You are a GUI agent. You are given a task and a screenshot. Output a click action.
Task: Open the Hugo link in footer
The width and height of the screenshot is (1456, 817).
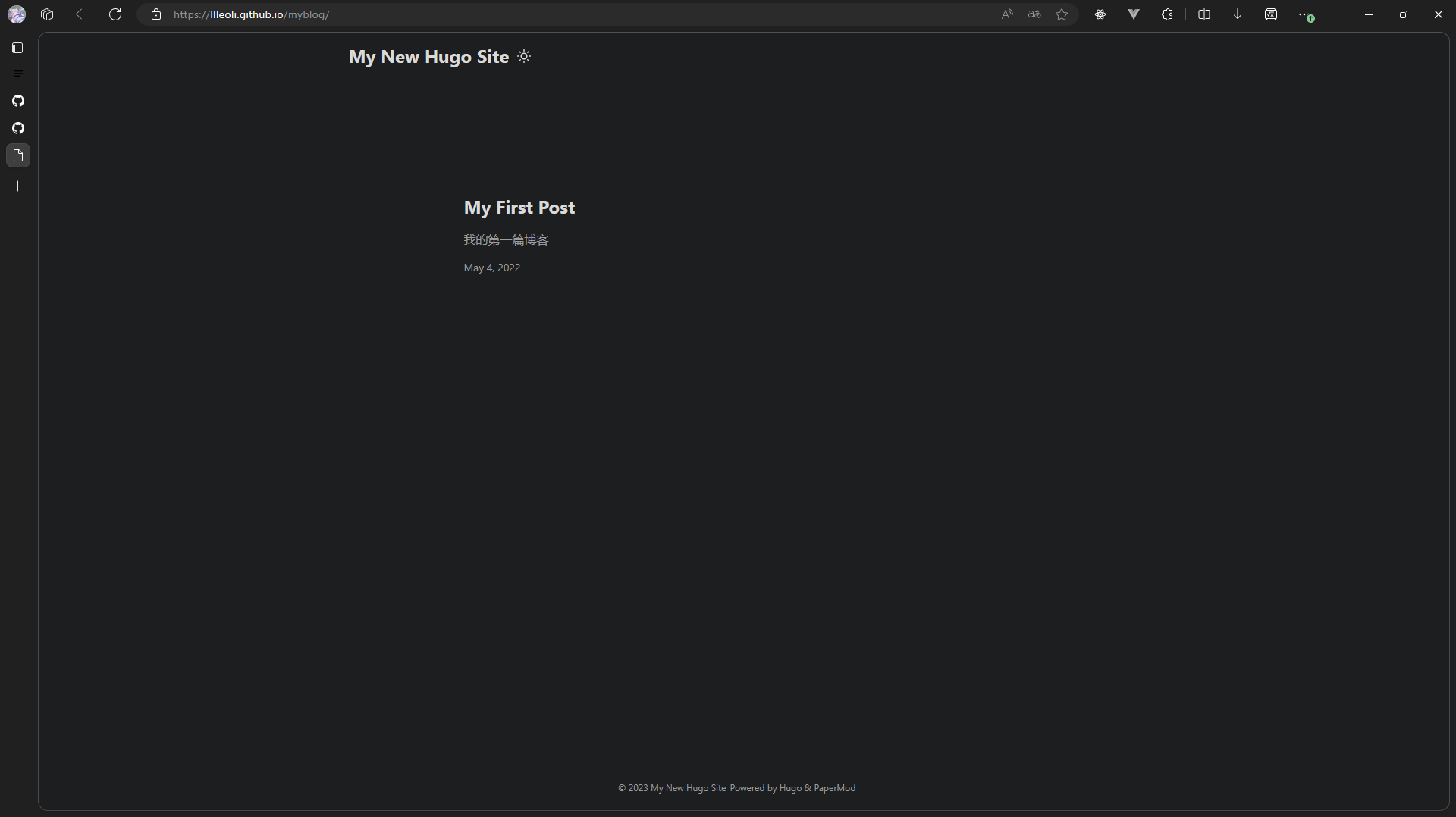(790, 788)
